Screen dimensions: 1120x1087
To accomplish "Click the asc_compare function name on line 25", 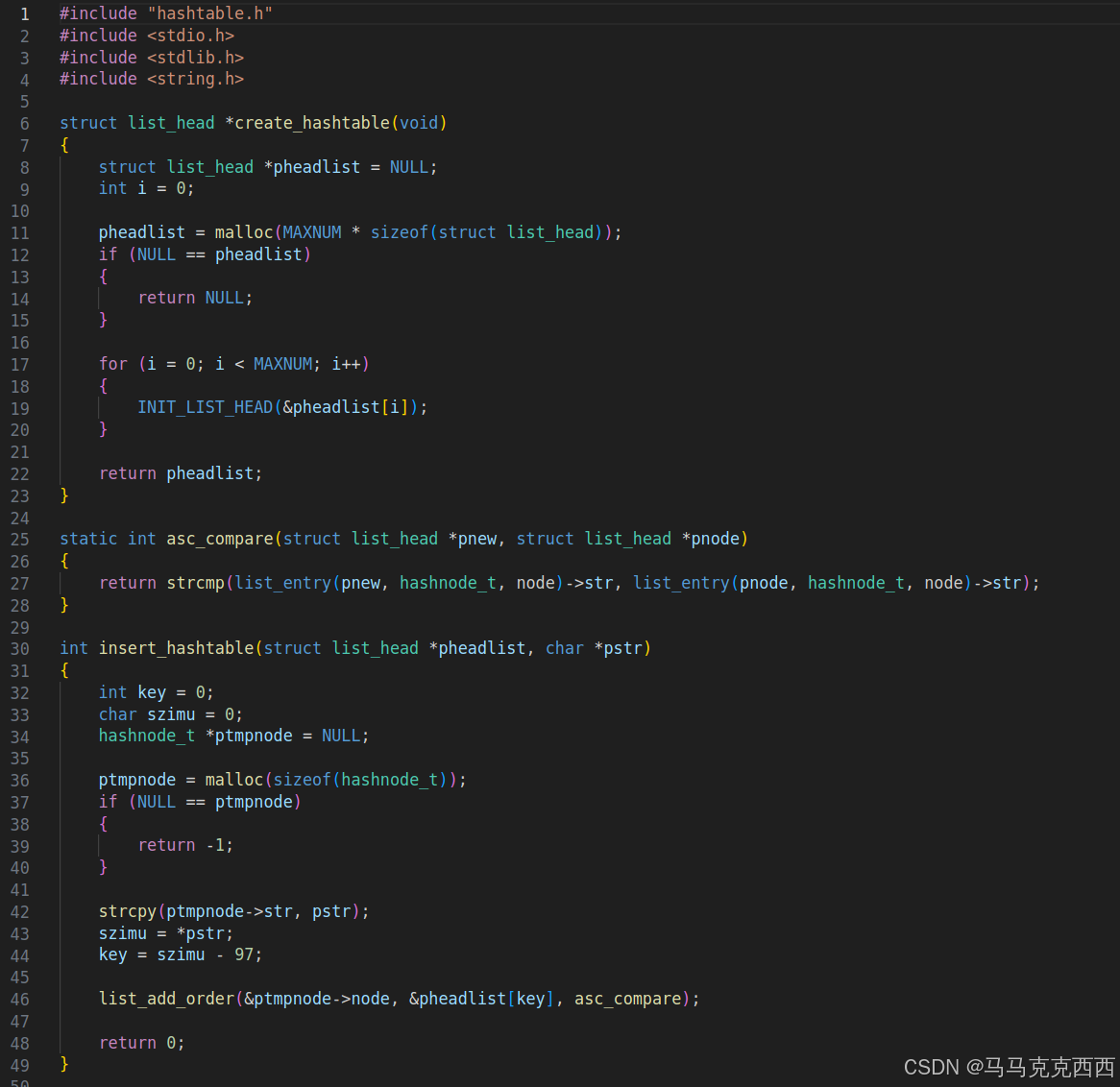I will (220, 540).
